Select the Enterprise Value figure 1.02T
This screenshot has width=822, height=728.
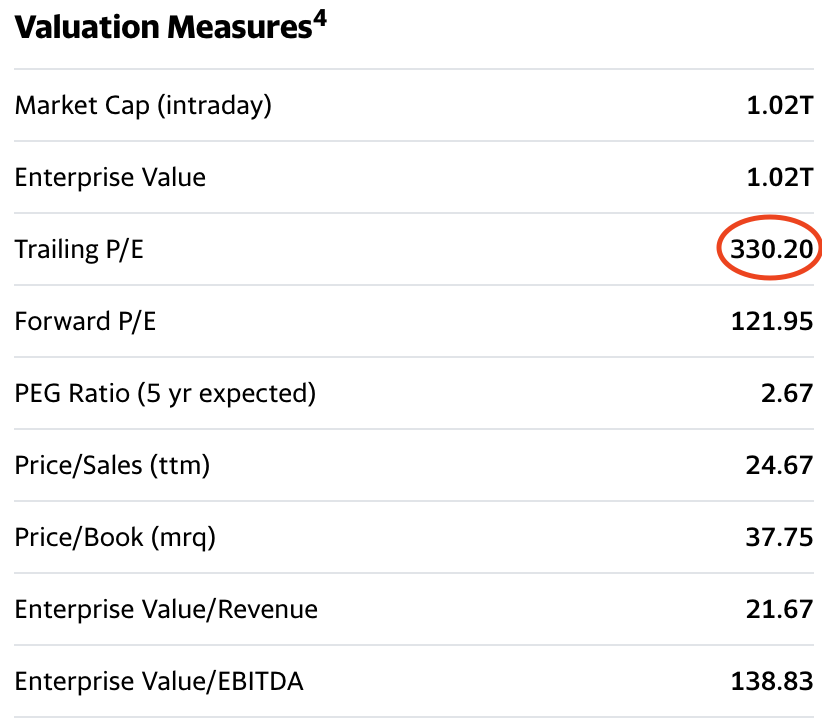pyautogui.click(x=779, y=177)
